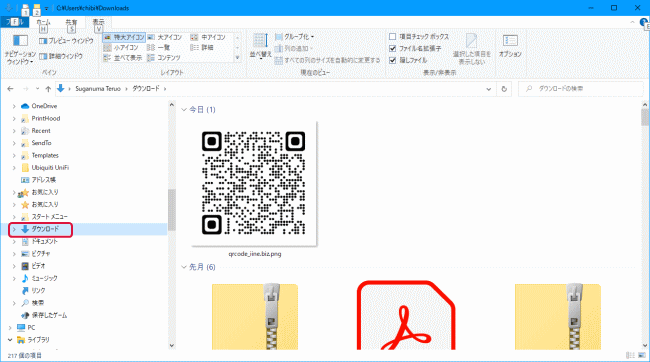Enable Item check boxes

pyautogui.click(x=419, y=37)
